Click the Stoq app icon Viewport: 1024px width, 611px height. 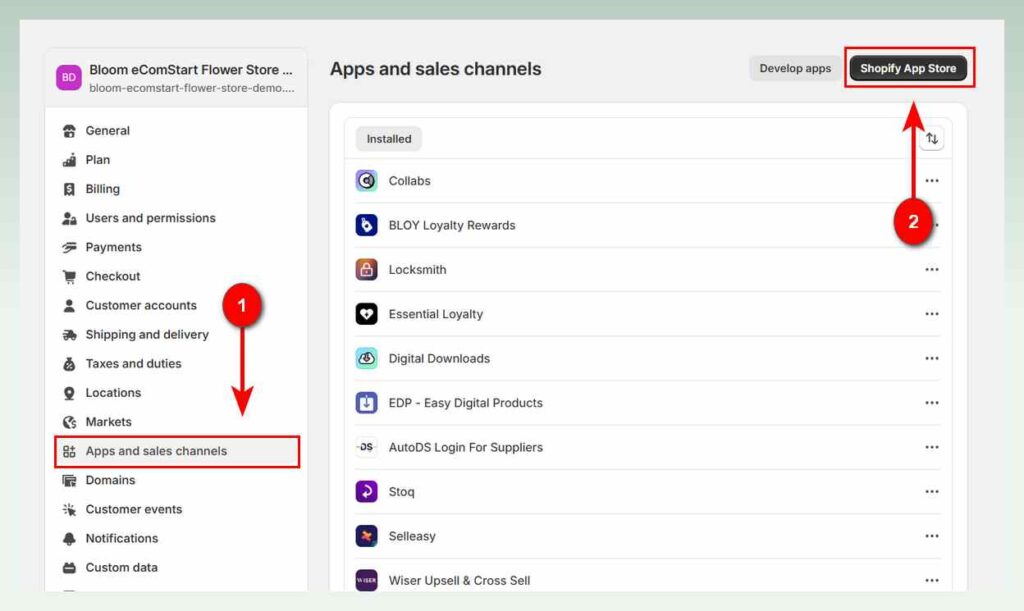(366, 491)
